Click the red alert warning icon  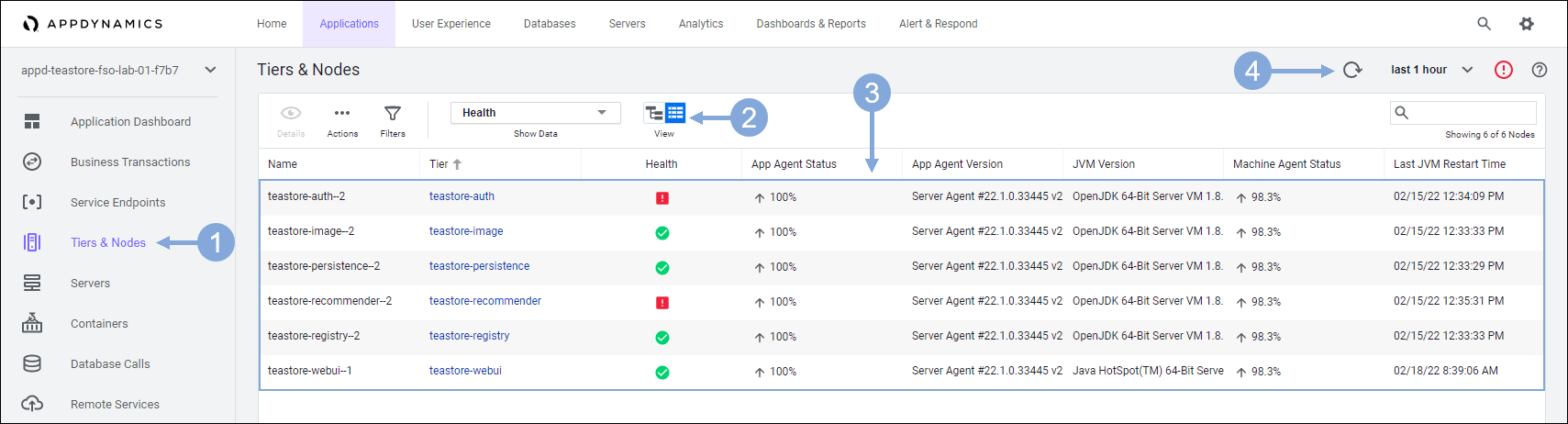tap(1503, 70)
